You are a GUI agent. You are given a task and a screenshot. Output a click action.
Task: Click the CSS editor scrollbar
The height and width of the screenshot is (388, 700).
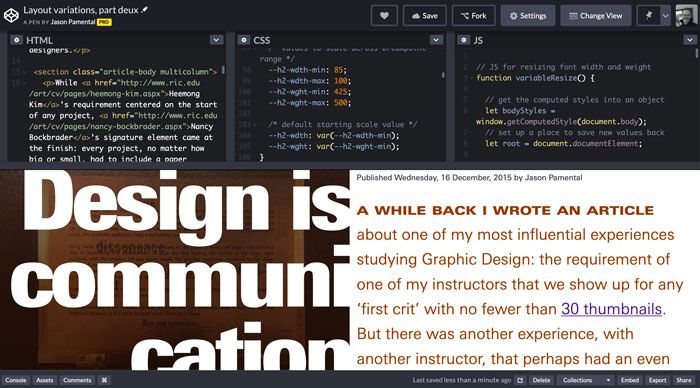click(443, 75)
